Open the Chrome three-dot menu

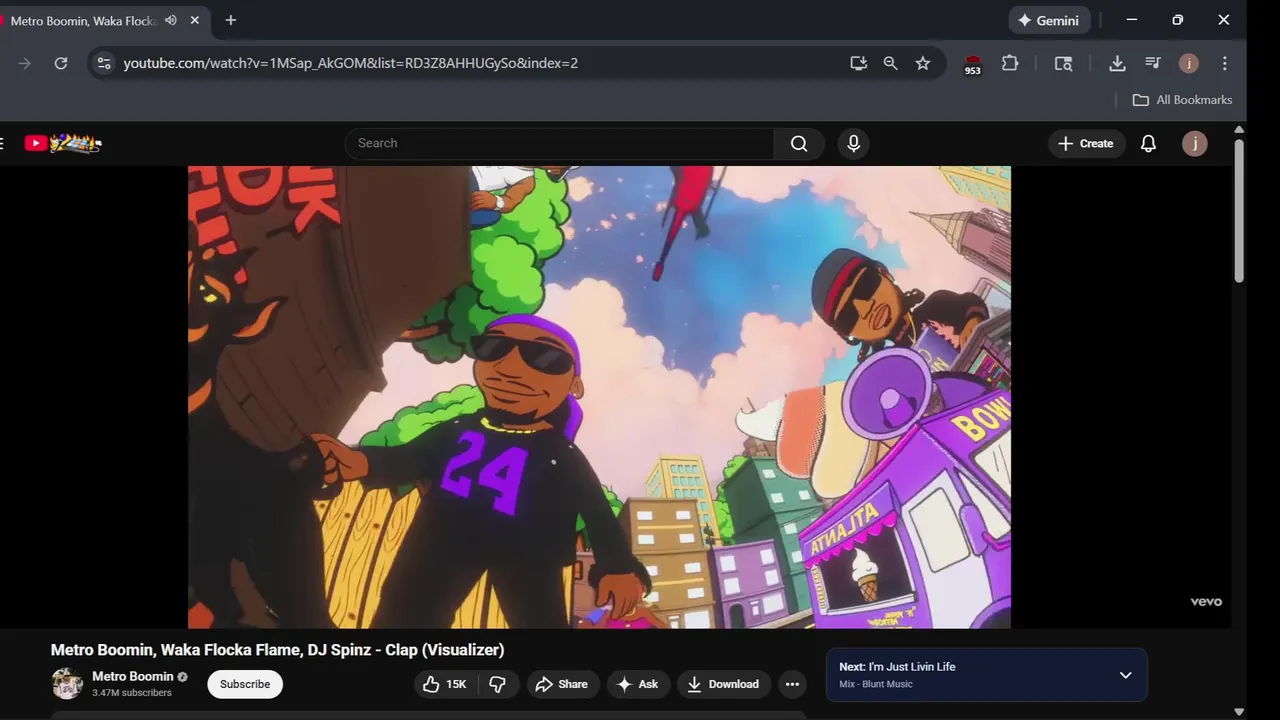pyautogui.click(x=1224, y=63)
